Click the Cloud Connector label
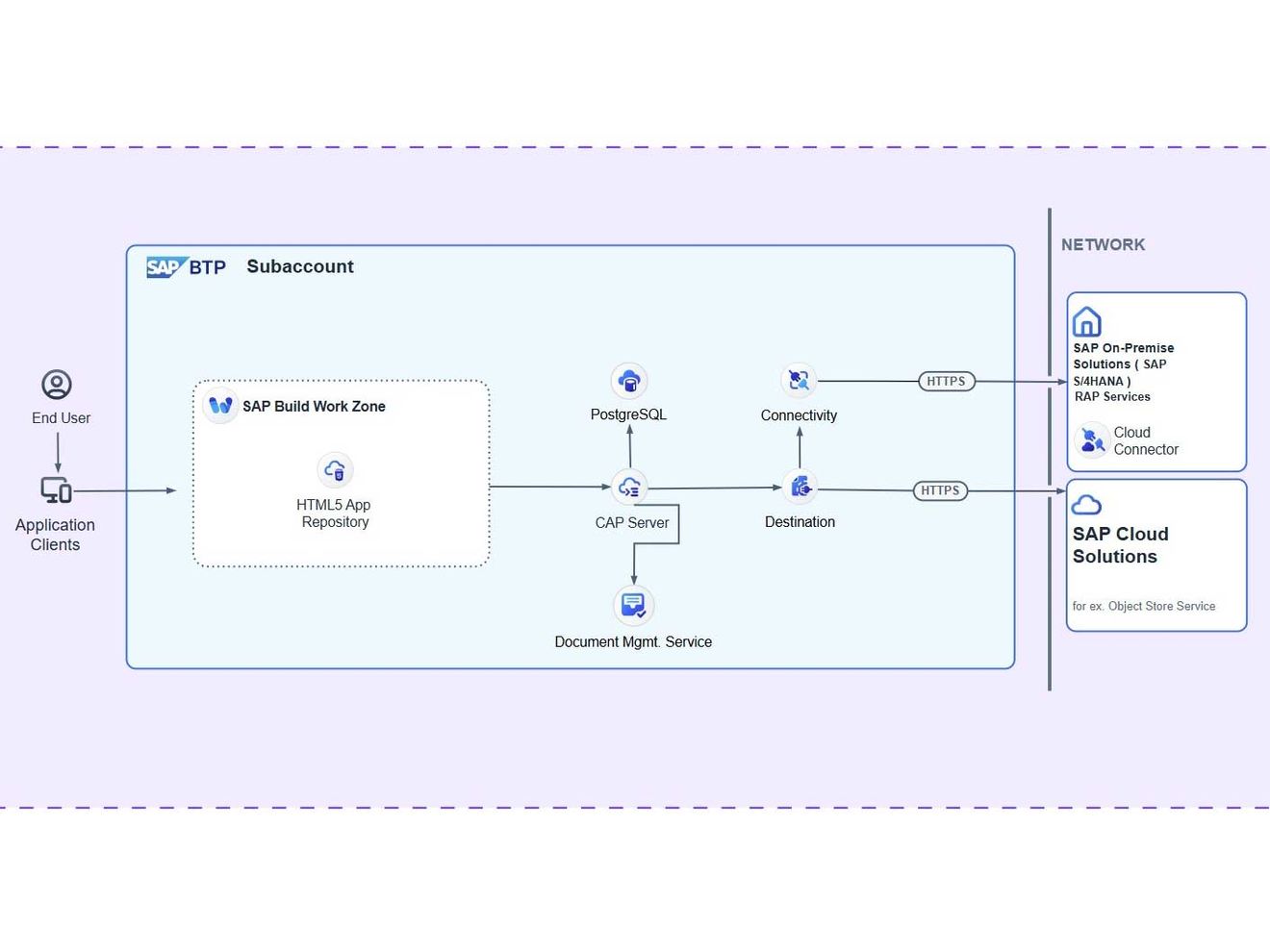 coord(1146,440)
